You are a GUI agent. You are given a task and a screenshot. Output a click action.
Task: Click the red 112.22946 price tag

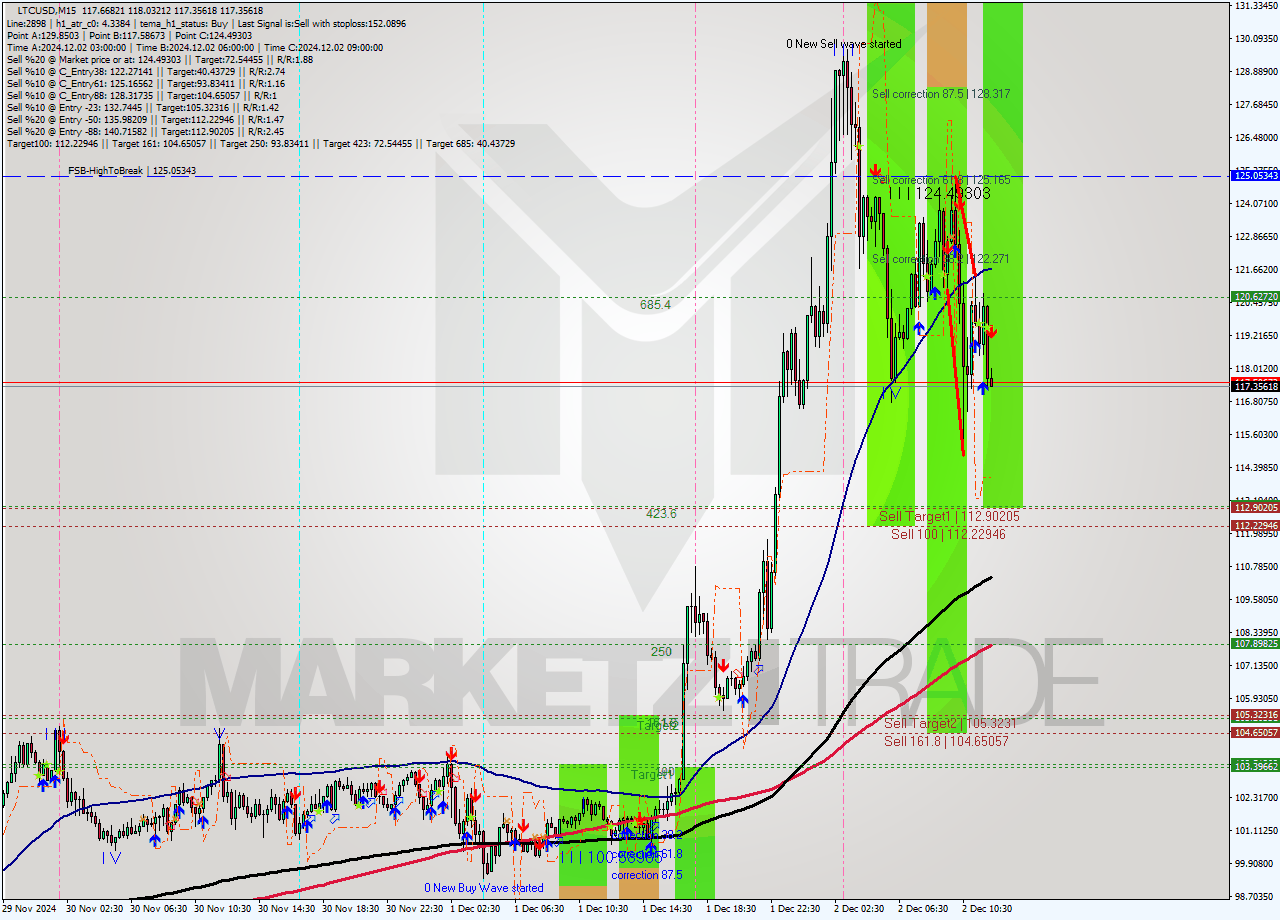(1255, 525)
